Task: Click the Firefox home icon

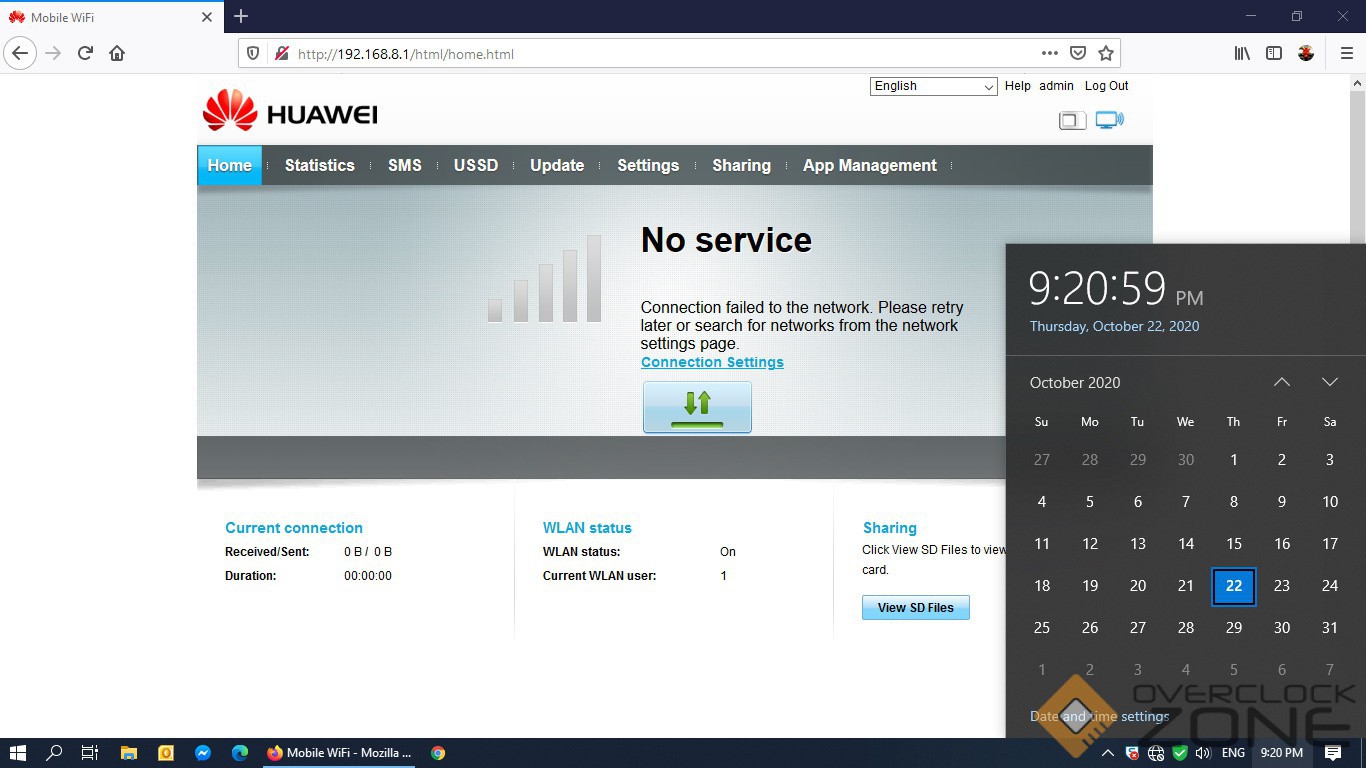Action: tap(117, 53)
